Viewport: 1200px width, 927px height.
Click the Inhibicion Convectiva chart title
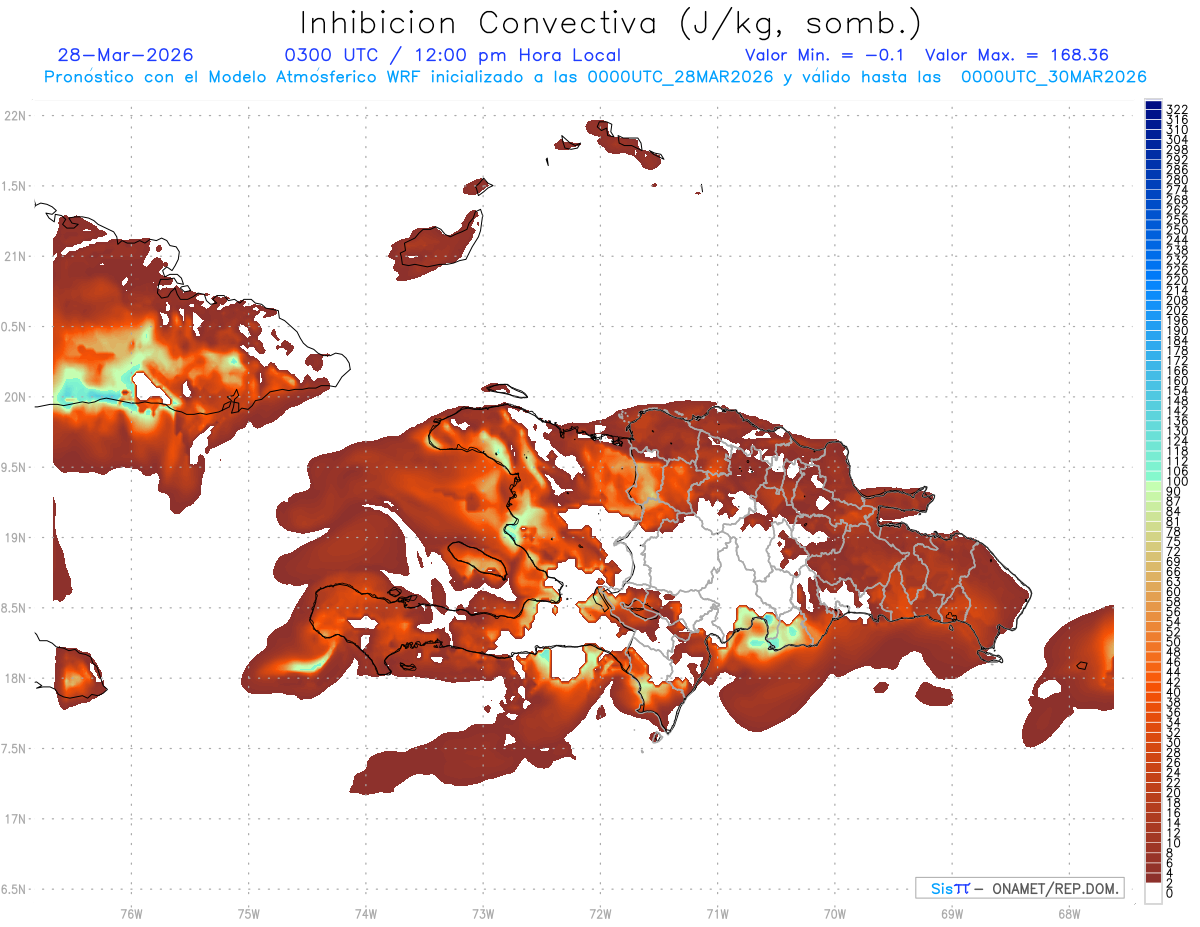click(x=610, y=23)
